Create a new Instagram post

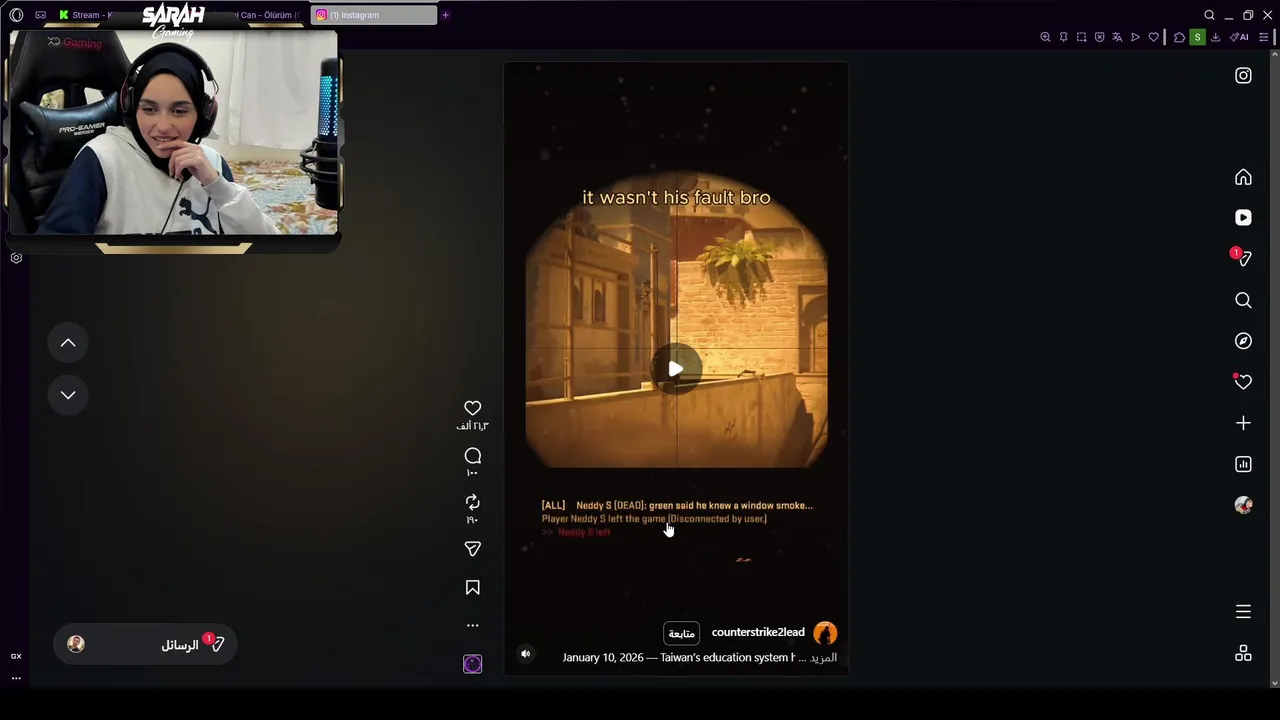(x=1243, y=423)
